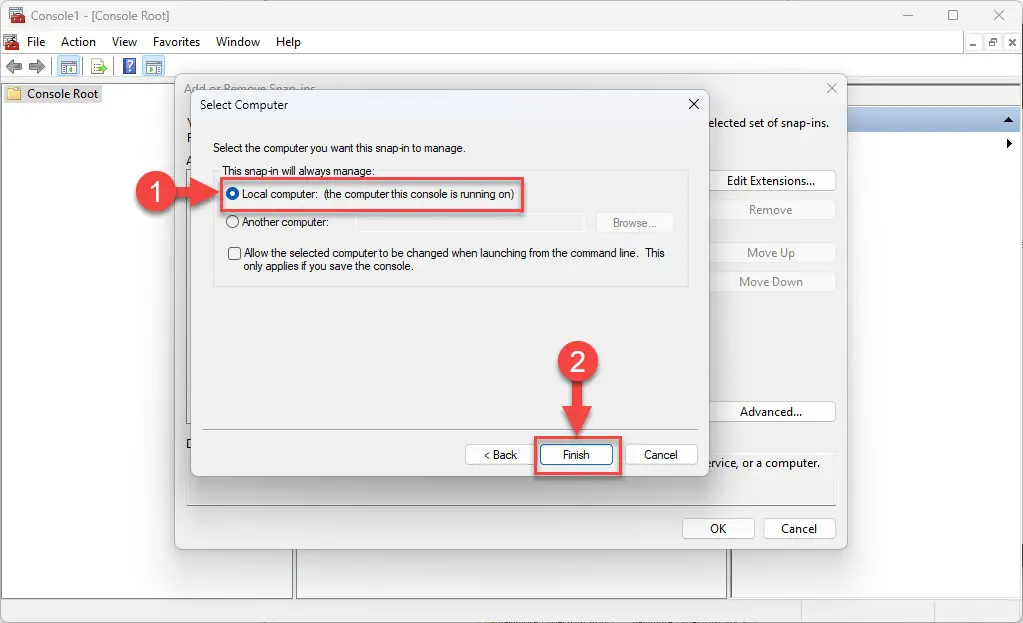The image size is (1023, 623).
Task: Open the Favorites menu
Action: click(x=176, y=42)
